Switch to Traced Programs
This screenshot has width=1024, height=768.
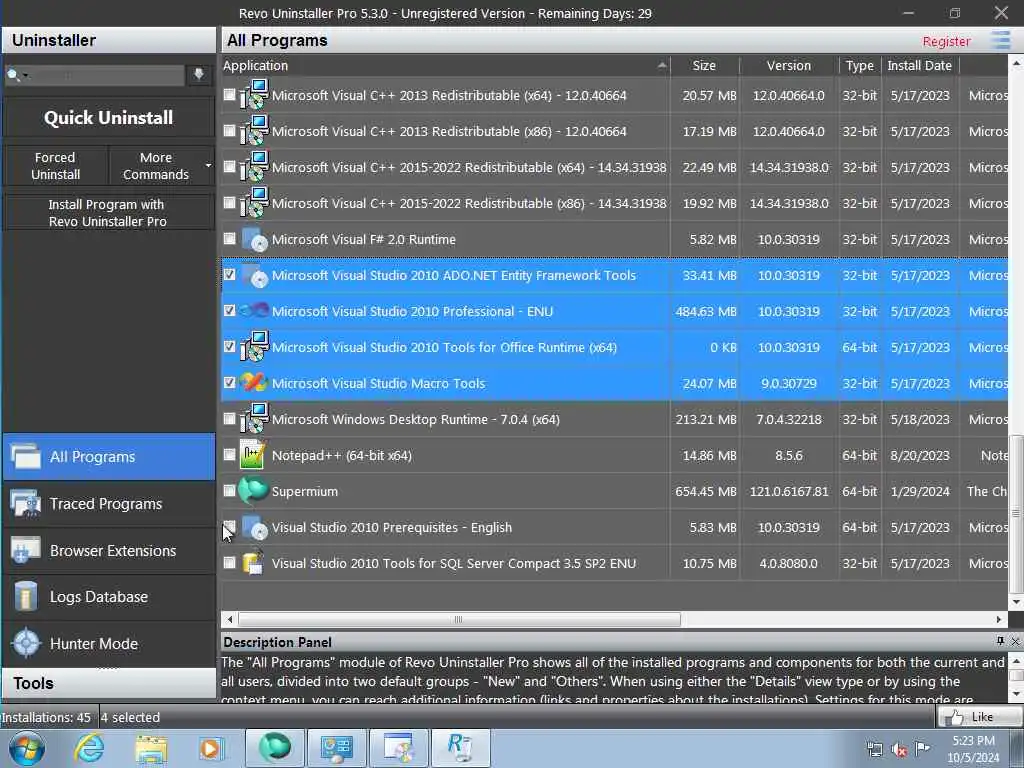[109, 504]
